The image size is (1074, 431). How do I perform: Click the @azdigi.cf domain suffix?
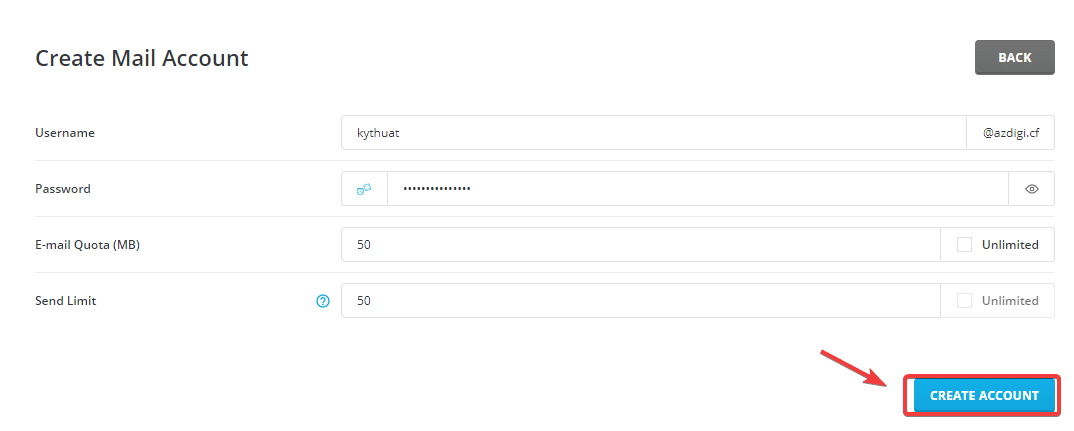1010,132
